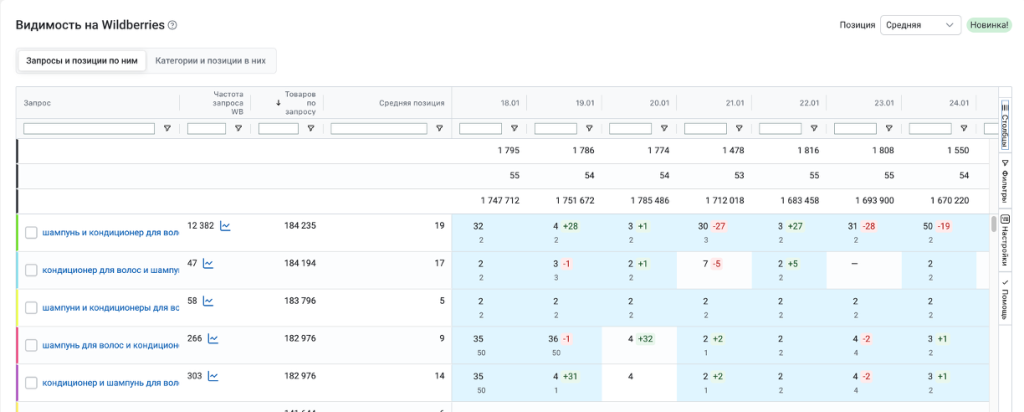Sort by Частота запроса WB column header
The width and height of the screenshot is (1024, 412).
click(228, 103)
